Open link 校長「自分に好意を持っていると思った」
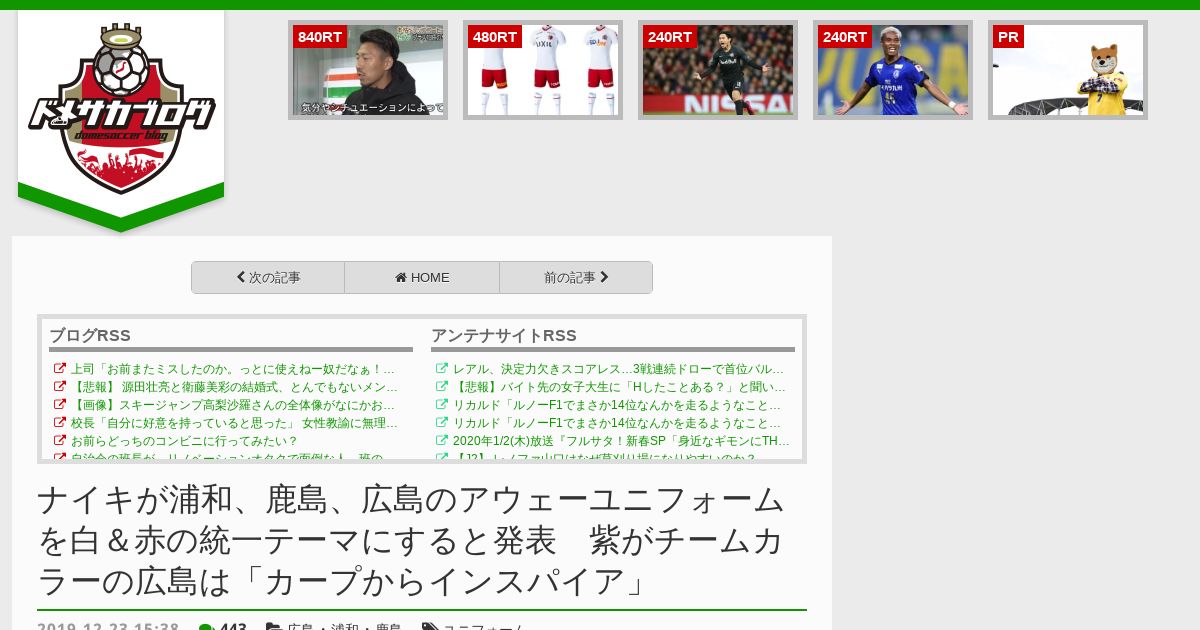 234,423
